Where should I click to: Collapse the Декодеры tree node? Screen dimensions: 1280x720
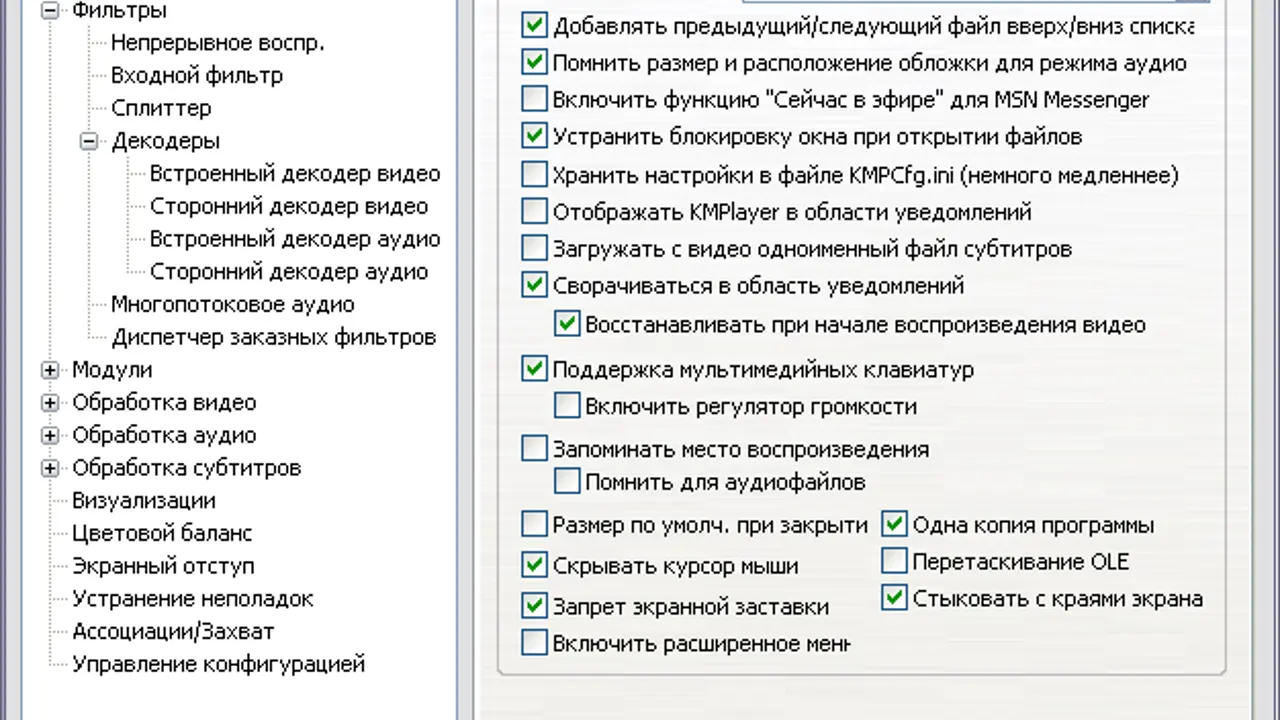tap(89, 141)
